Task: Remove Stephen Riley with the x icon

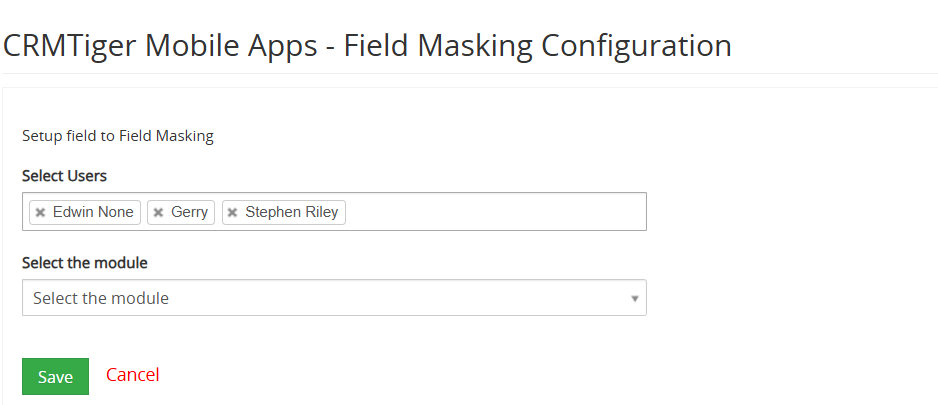Action: [233, 212]
